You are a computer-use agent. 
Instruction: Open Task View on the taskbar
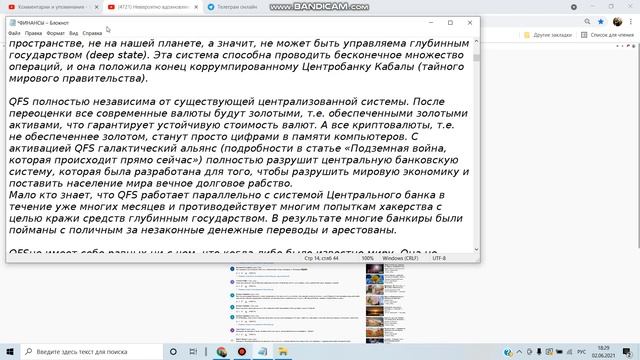(x=193, y=351)
